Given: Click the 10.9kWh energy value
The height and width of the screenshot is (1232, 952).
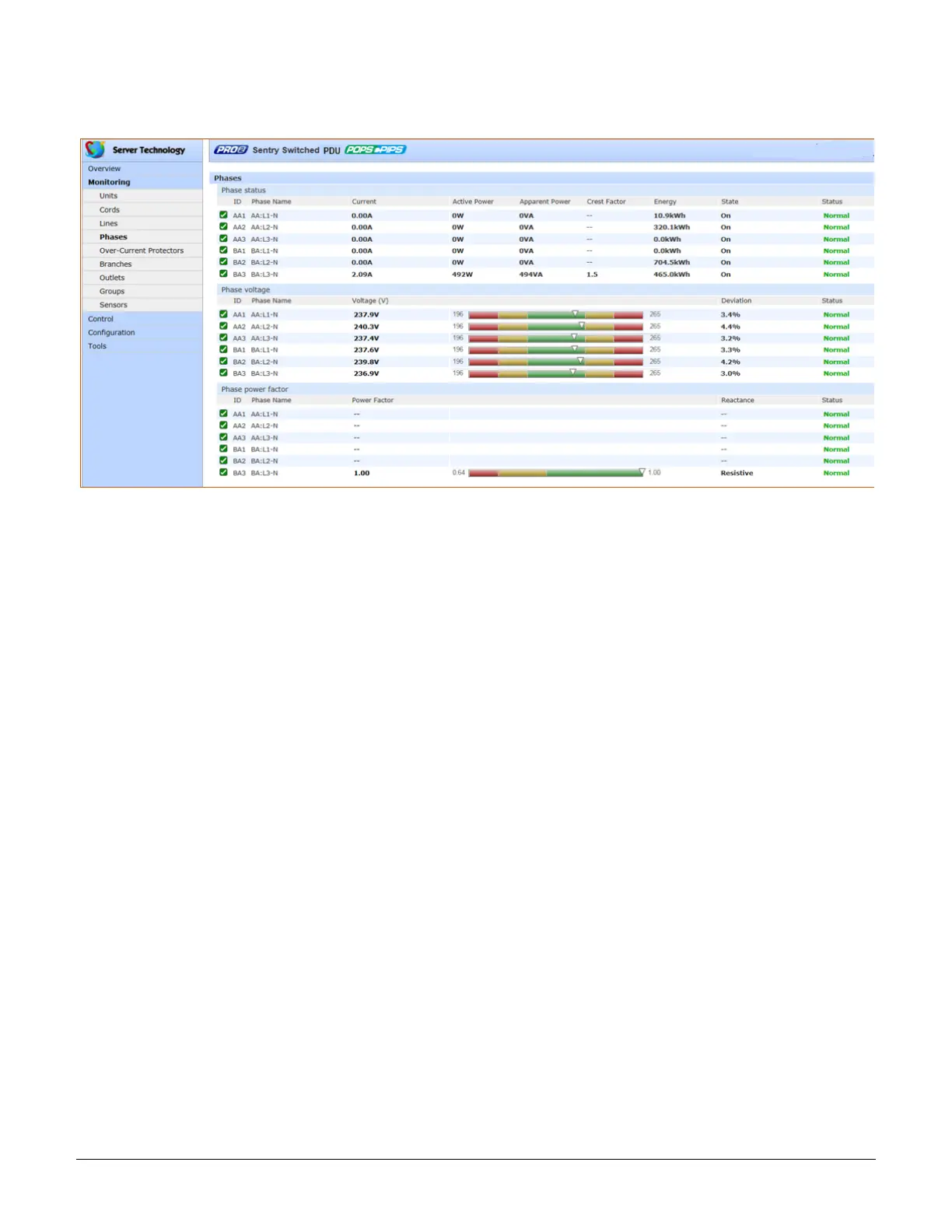Looking at the screenshot, I should [x=669, y=215].
